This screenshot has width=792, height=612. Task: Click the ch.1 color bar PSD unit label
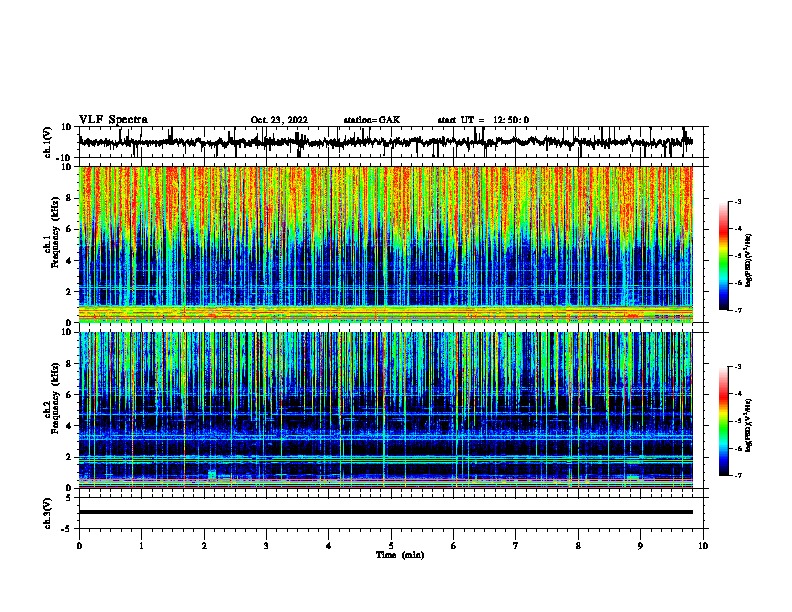tap(749, 260)
